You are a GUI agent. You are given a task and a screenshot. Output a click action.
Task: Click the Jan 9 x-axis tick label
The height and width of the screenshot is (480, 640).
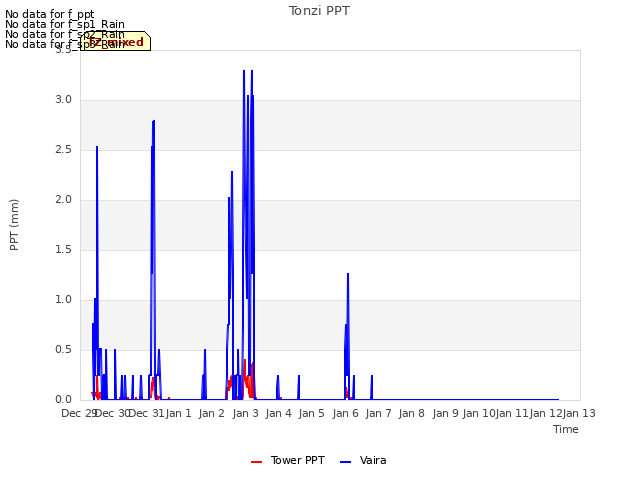pyautogui.click(x=445, y=413)
